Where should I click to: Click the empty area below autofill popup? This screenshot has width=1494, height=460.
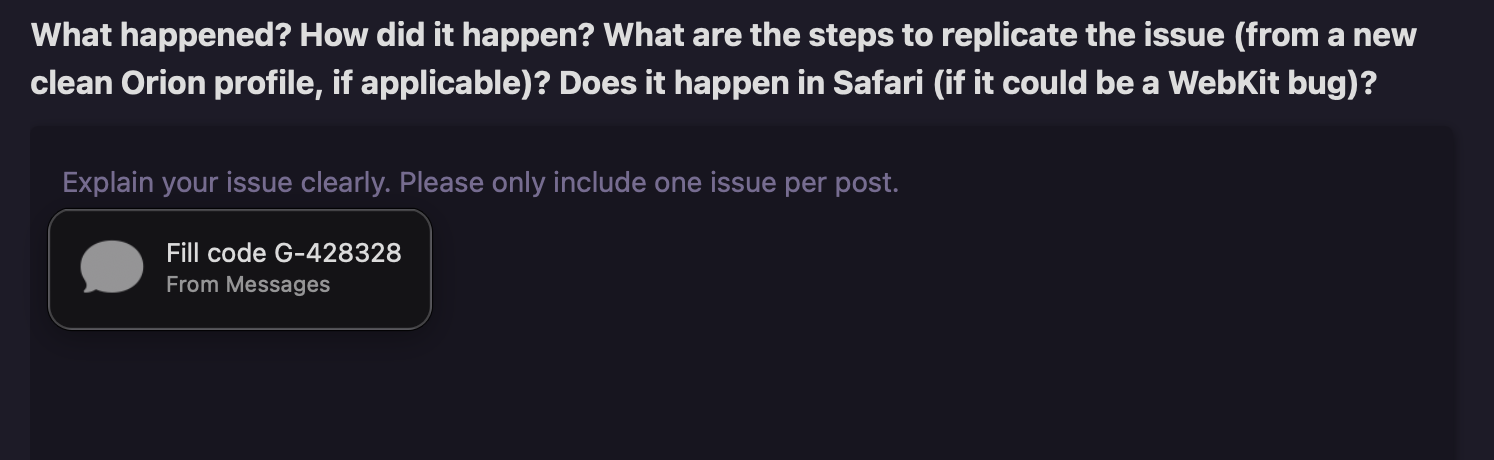click(240, 390)
